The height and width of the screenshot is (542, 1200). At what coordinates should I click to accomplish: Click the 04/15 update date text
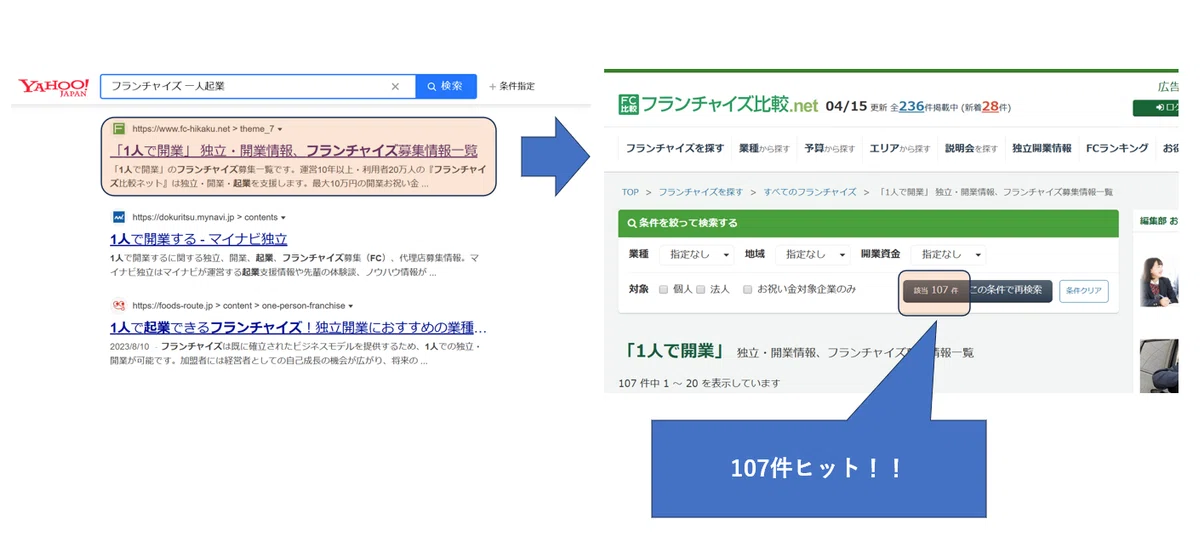(847, 105)
